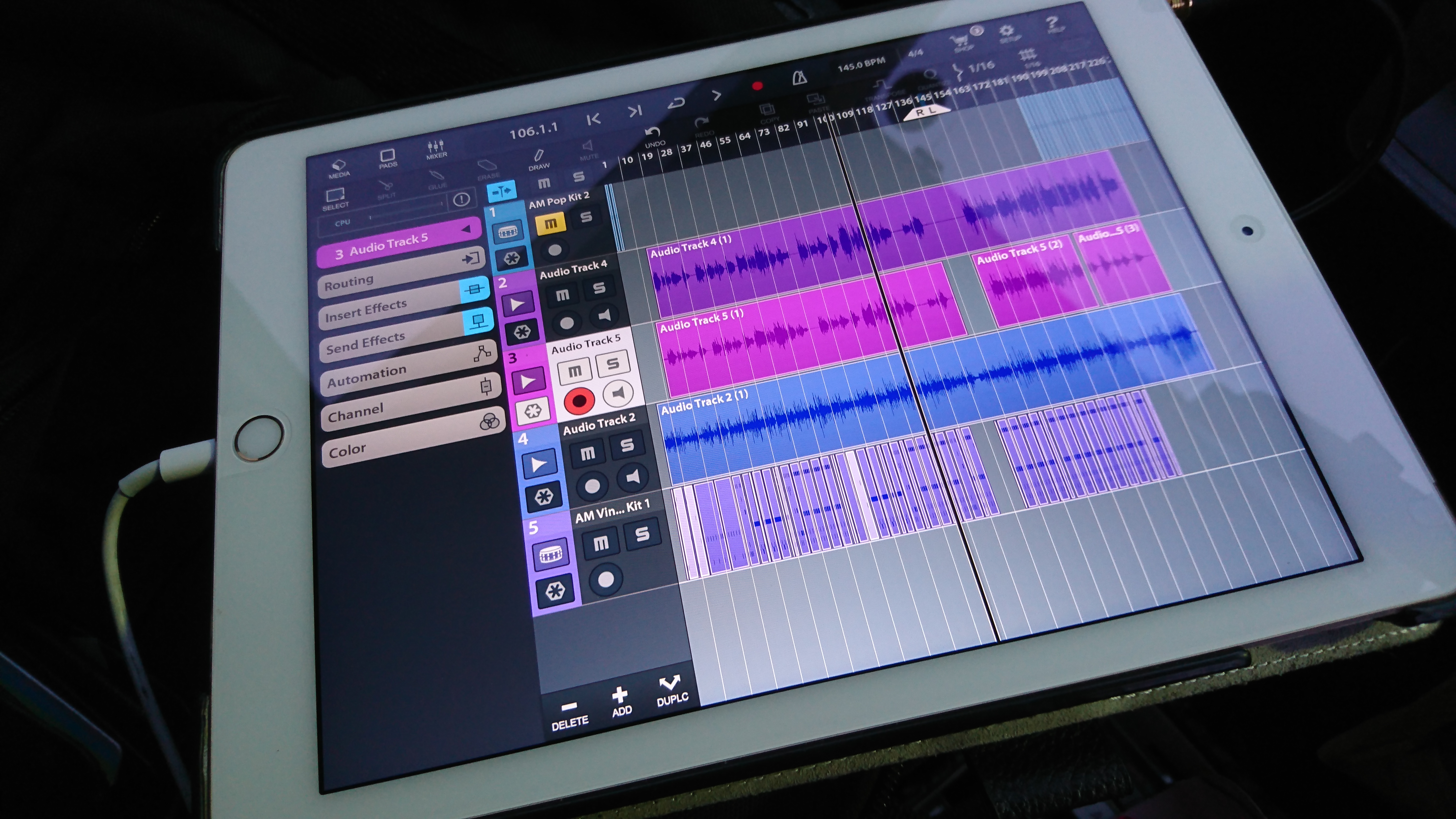Open the Mixer panel
The width and height of the screenshot is (1456, 819).
point(436,149)
